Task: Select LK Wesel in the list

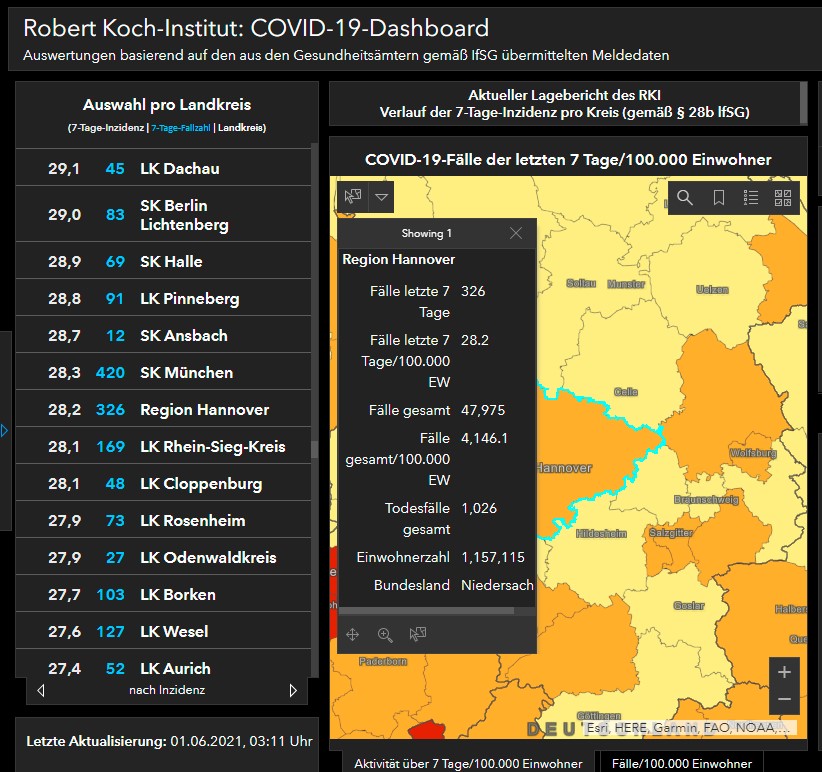Action: click(163, 631)
